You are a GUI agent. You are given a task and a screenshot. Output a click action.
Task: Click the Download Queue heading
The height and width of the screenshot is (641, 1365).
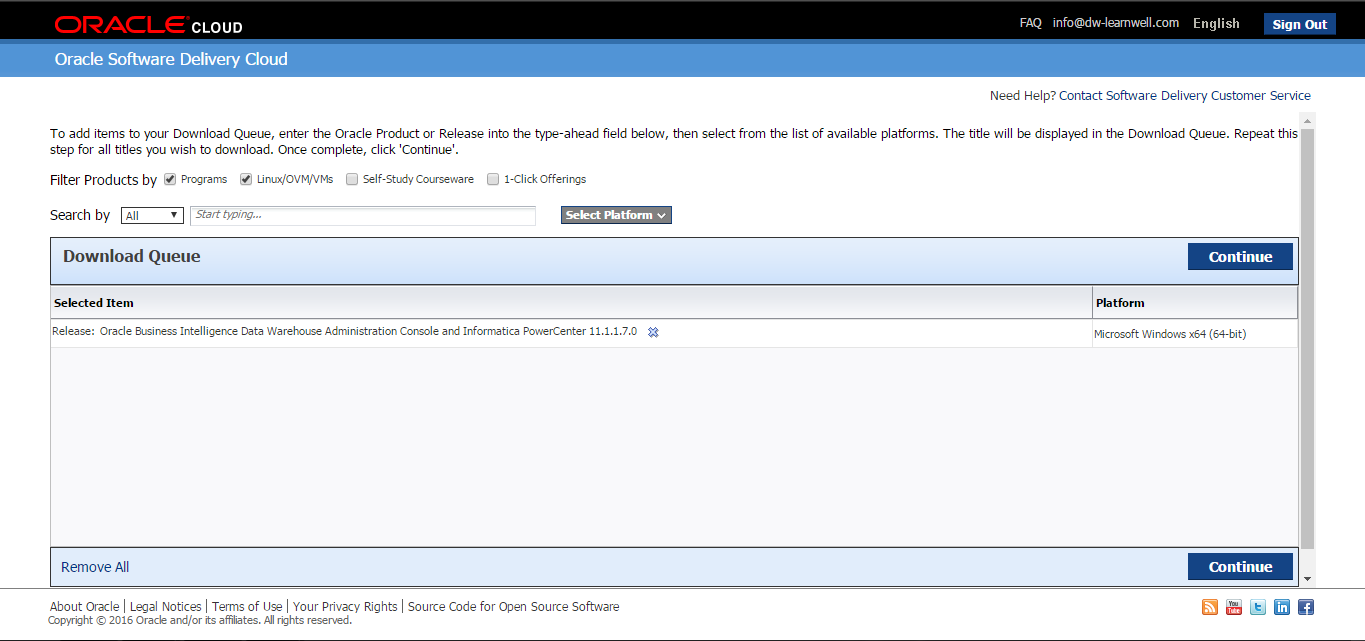point(132,256)
